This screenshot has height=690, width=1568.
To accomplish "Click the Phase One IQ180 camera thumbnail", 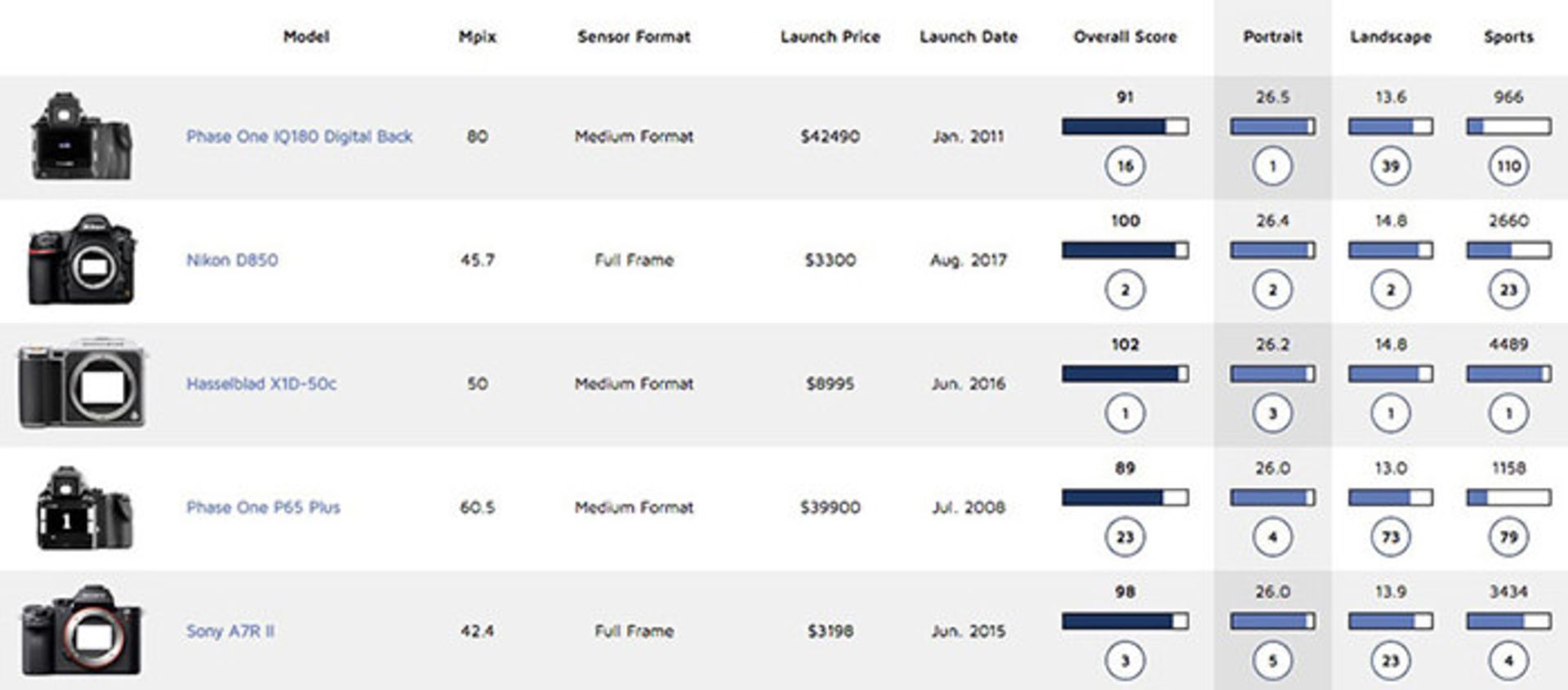I will (81, 136).
